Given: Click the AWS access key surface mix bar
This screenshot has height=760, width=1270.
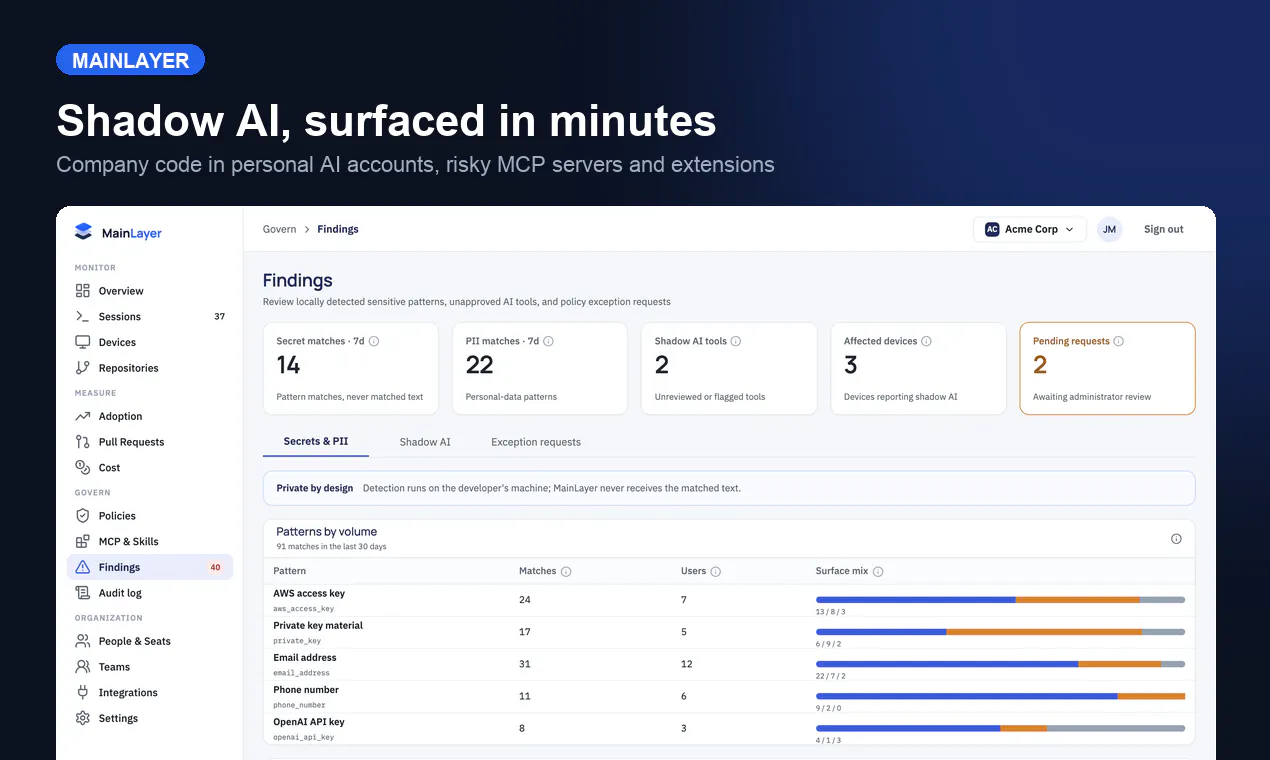Looking at the screenshot, I should pos(1000,600).
